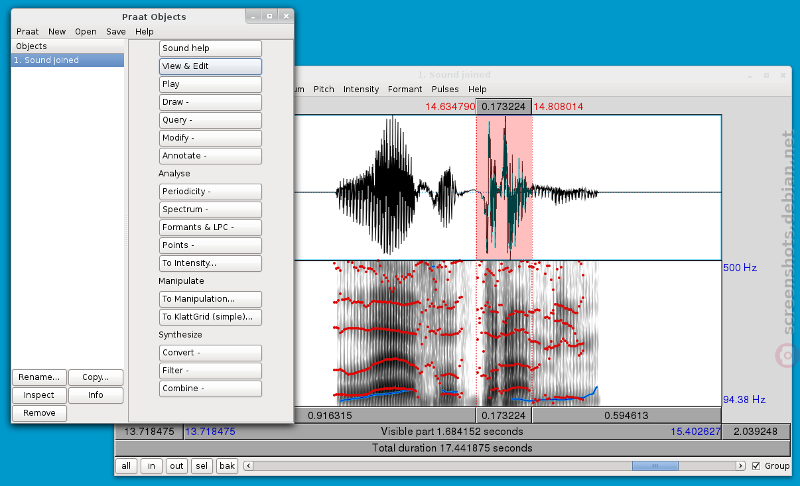
Task: Click the Rename... button
Action: 39,377
